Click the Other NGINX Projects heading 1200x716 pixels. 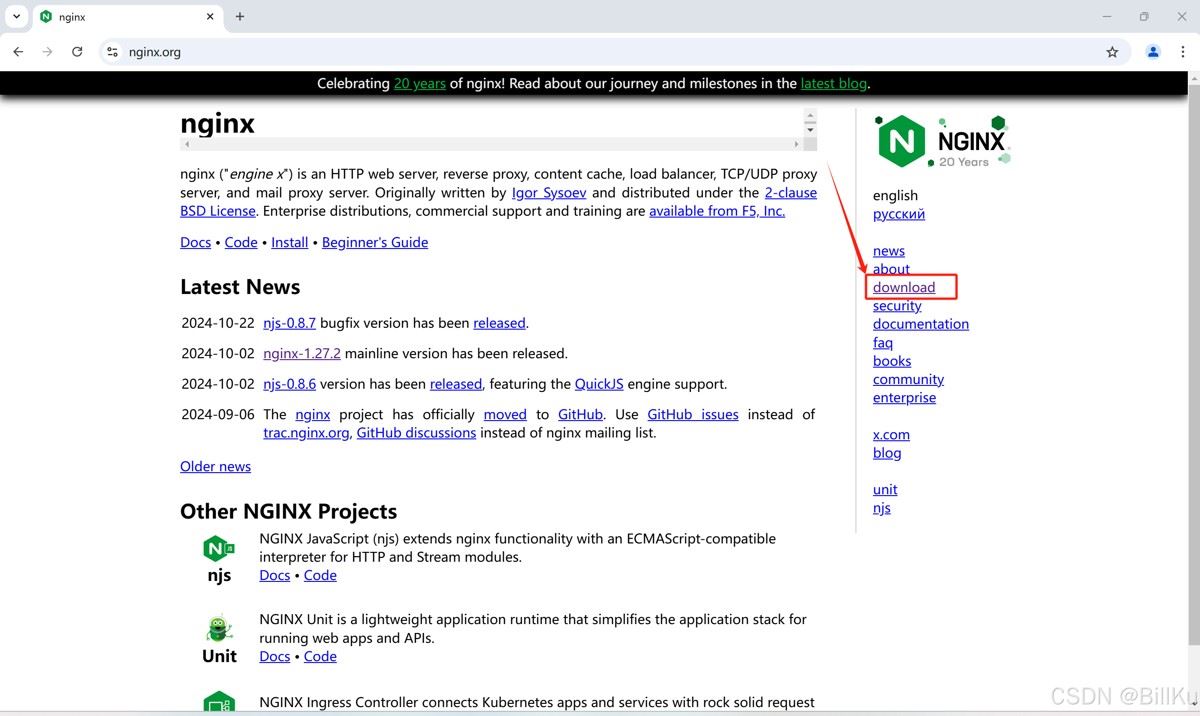[x=288, y=511]
